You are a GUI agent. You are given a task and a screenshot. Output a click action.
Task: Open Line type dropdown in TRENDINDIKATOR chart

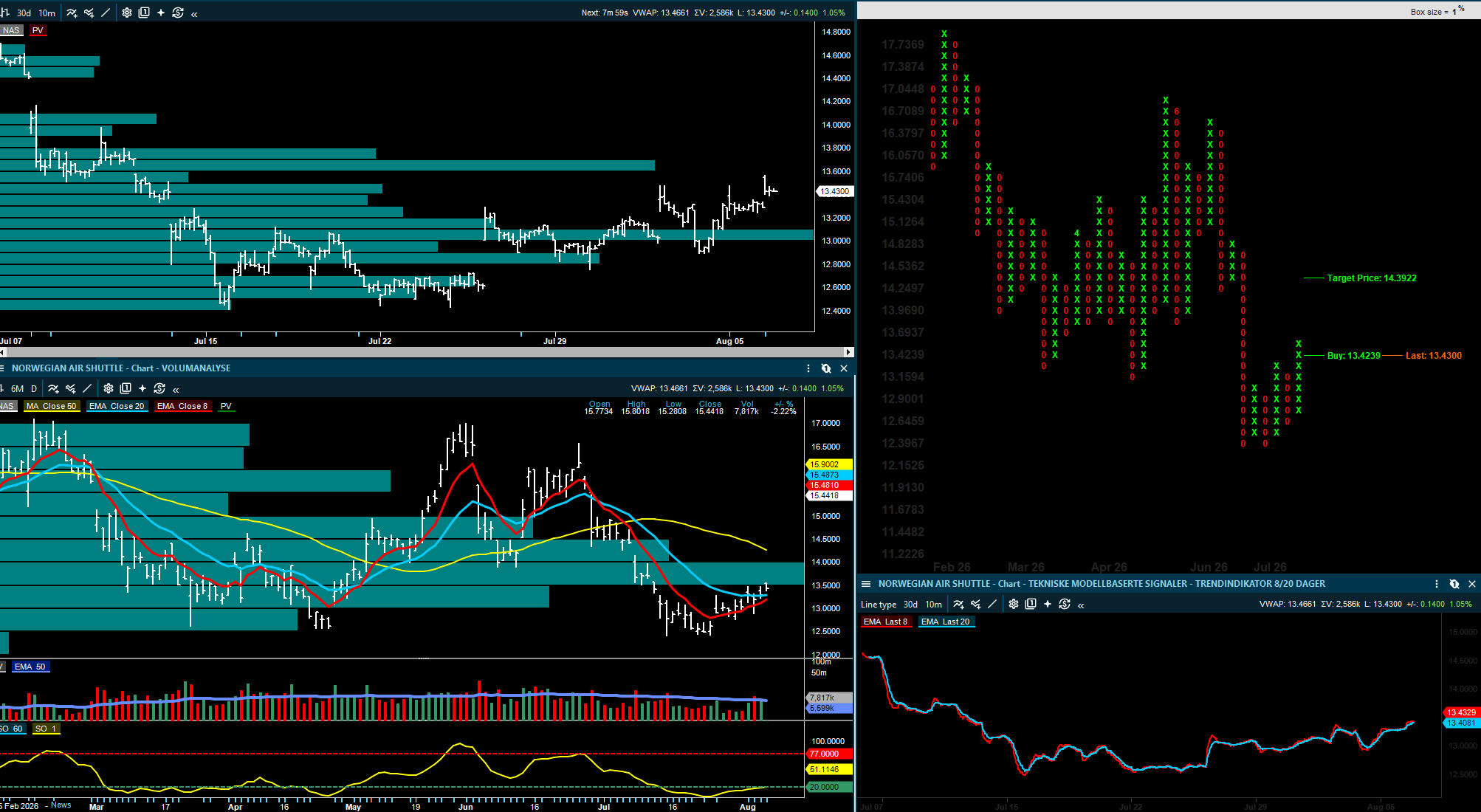(879, 604)
